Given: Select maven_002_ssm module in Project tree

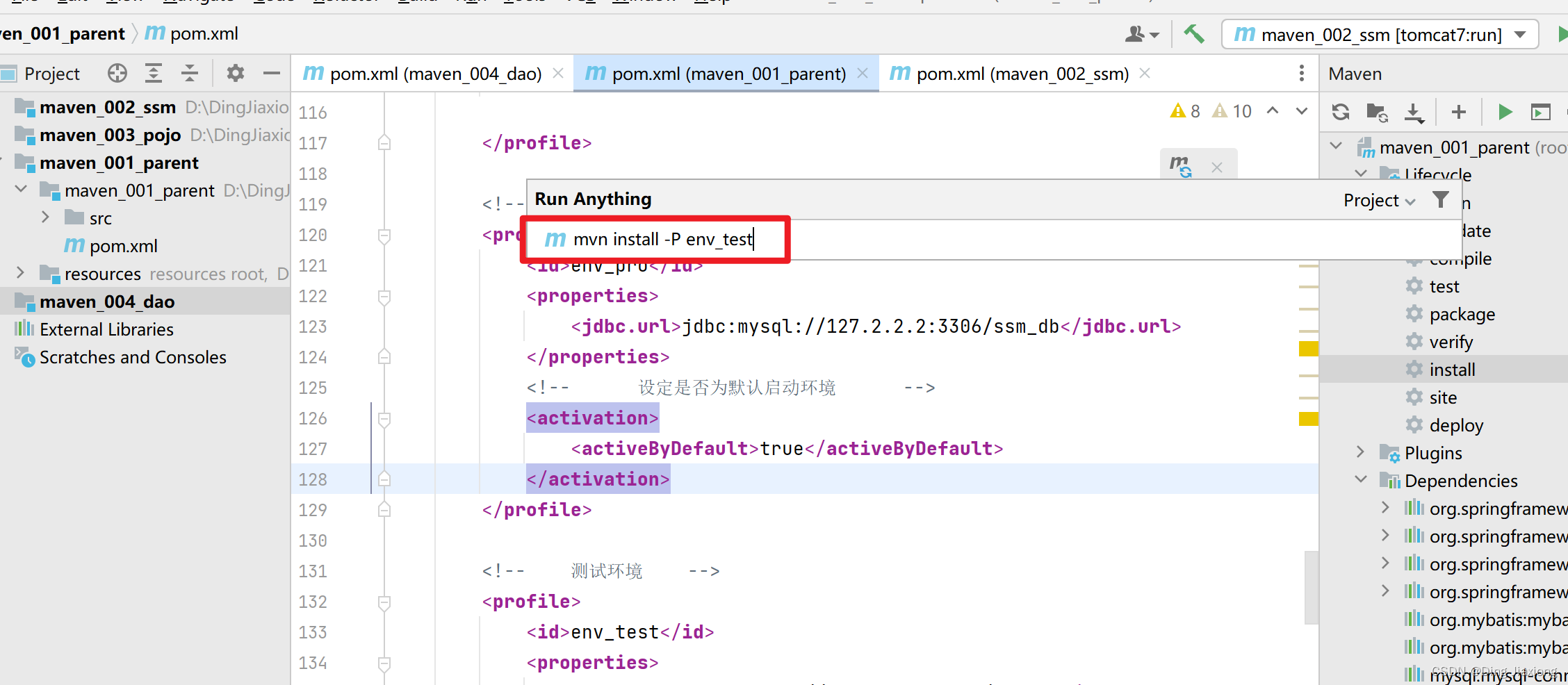Looking at the screenshot, I should tap(107, 107).
